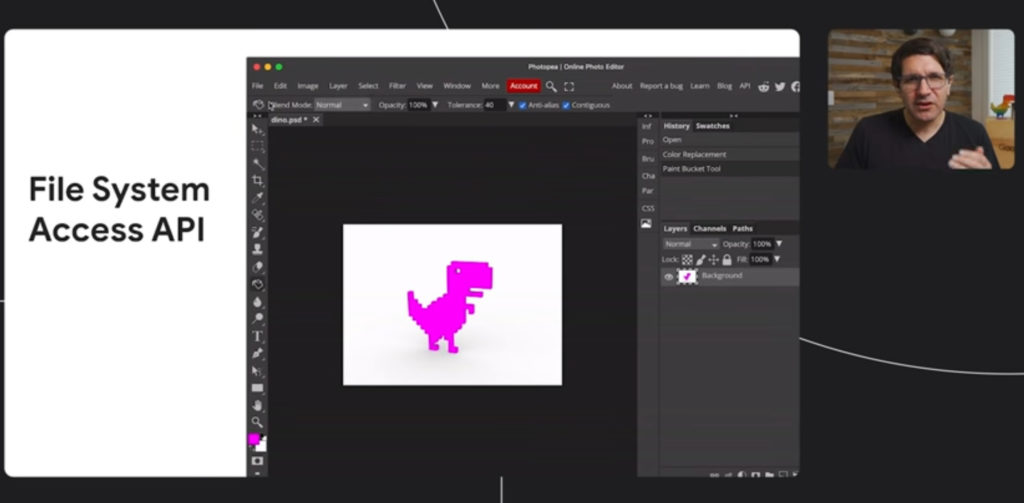The height and width of the screenshot is (503, 1024).
Task: Open the Blend Mode dropdown in options bar
Action: tap(343, 105)
